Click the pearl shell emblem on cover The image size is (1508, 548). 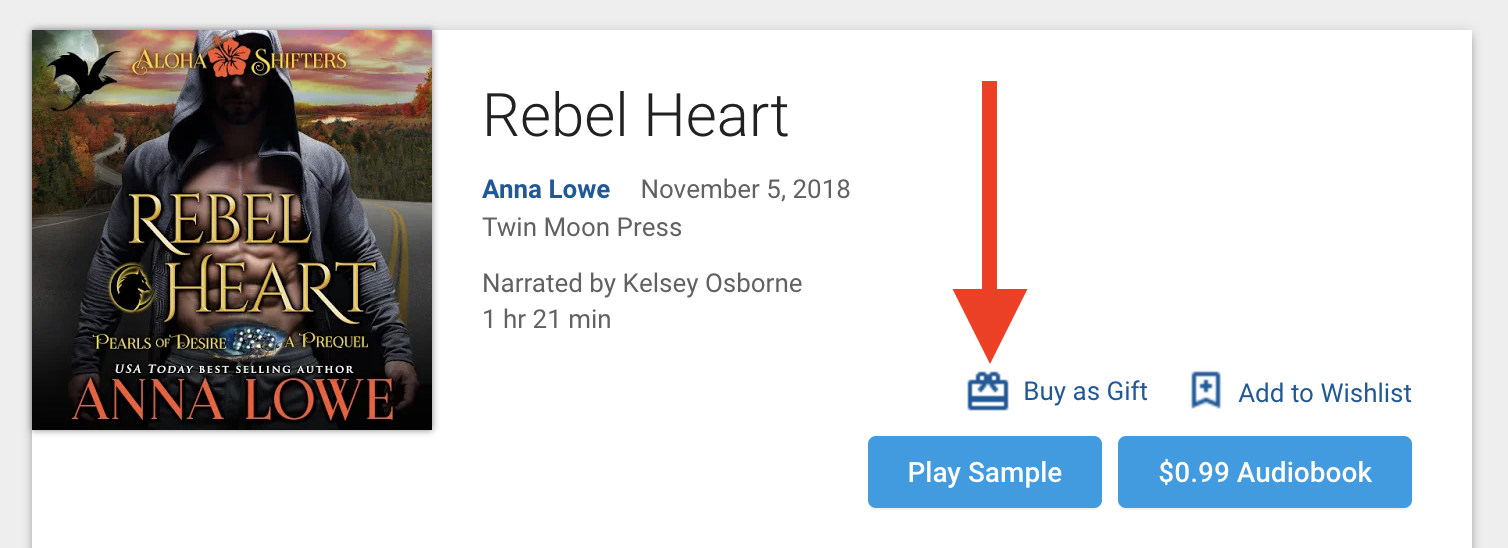click(250, 342)
